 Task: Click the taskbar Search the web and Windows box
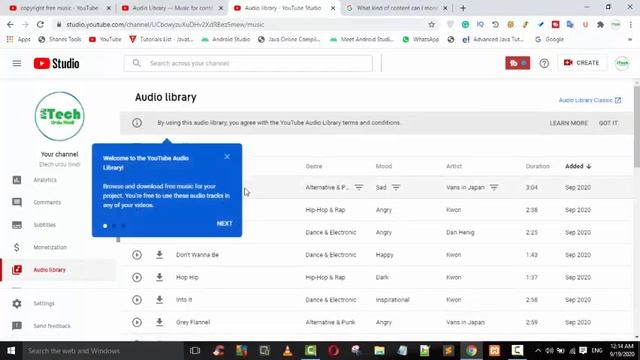point(102,351)
